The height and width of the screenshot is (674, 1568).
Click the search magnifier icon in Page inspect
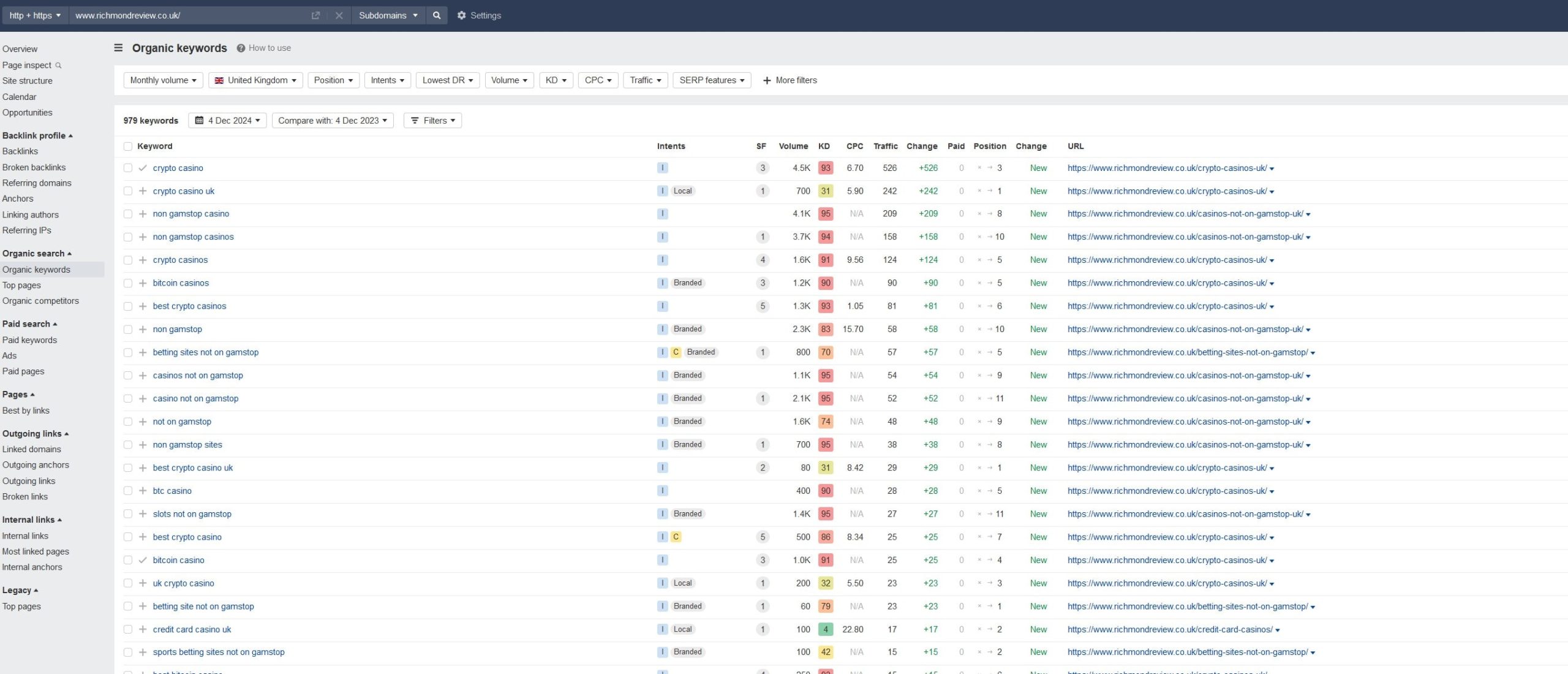coord(58,65)
